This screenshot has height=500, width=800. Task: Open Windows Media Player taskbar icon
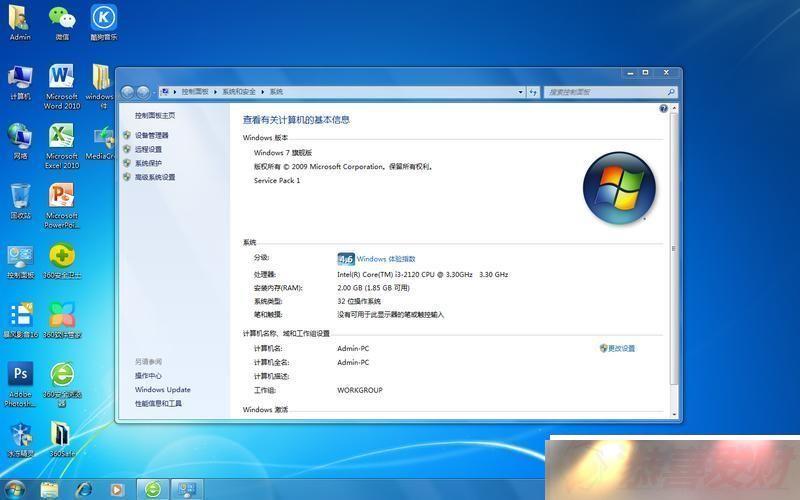click(x=117, y=489)
